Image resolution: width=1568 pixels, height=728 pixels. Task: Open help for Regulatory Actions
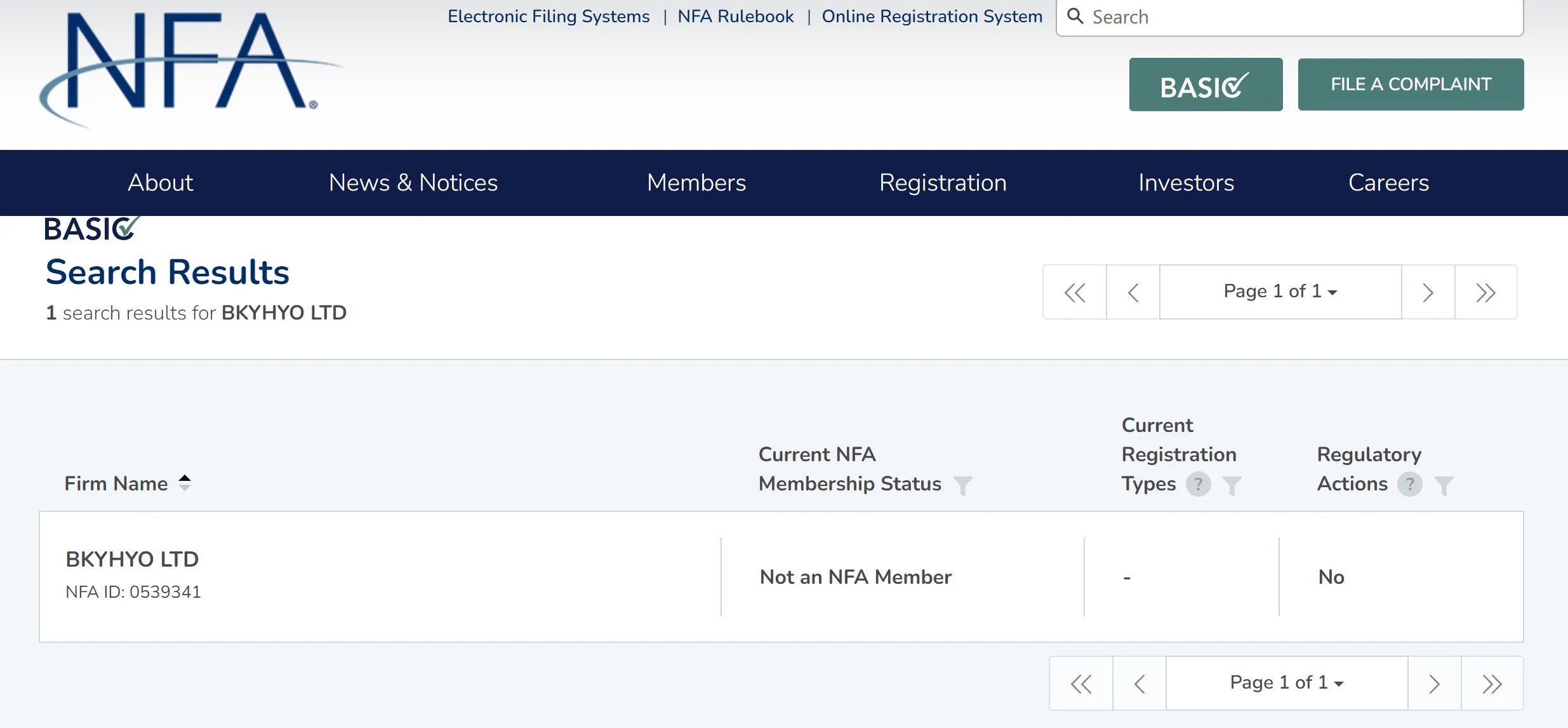[1409, 484]
